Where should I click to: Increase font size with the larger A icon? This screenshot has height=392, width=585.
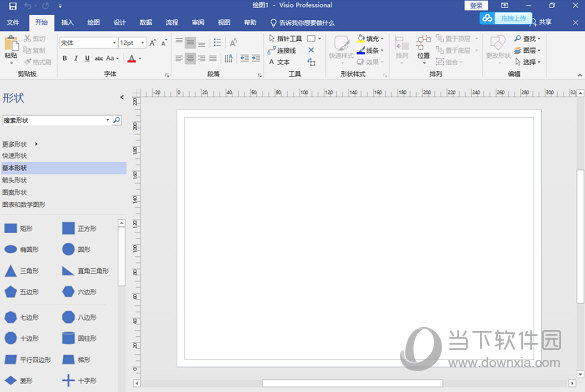[x=153, y=43]
